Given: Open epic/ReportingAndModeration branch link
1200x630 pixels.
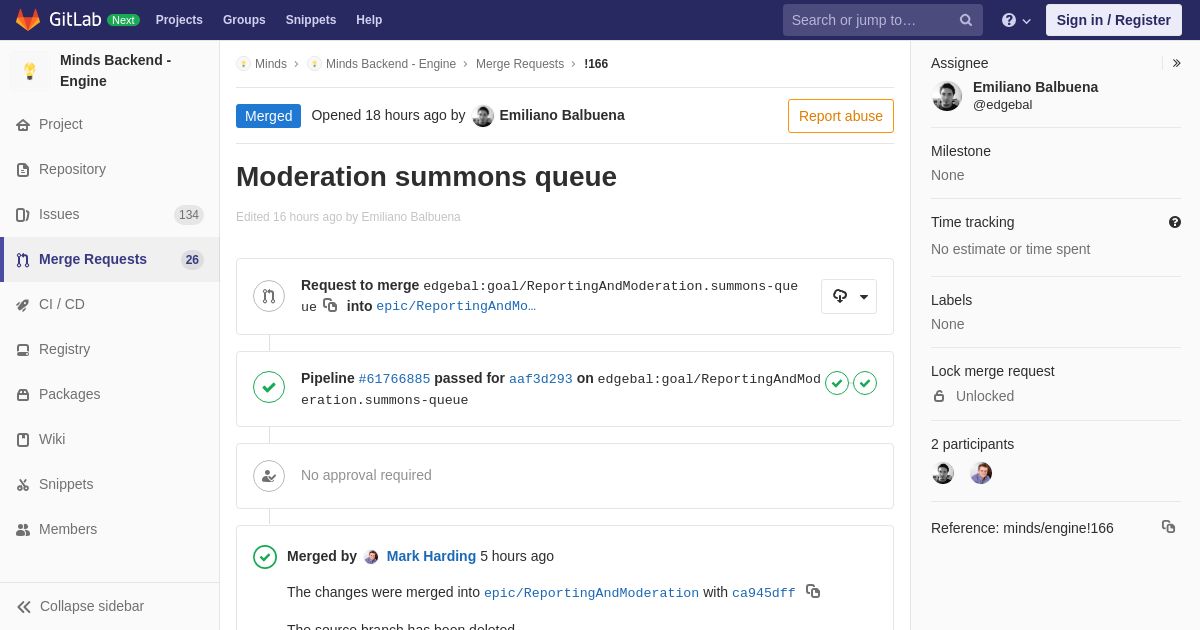Looking at the screenshot, I should (x=591, y=593).
